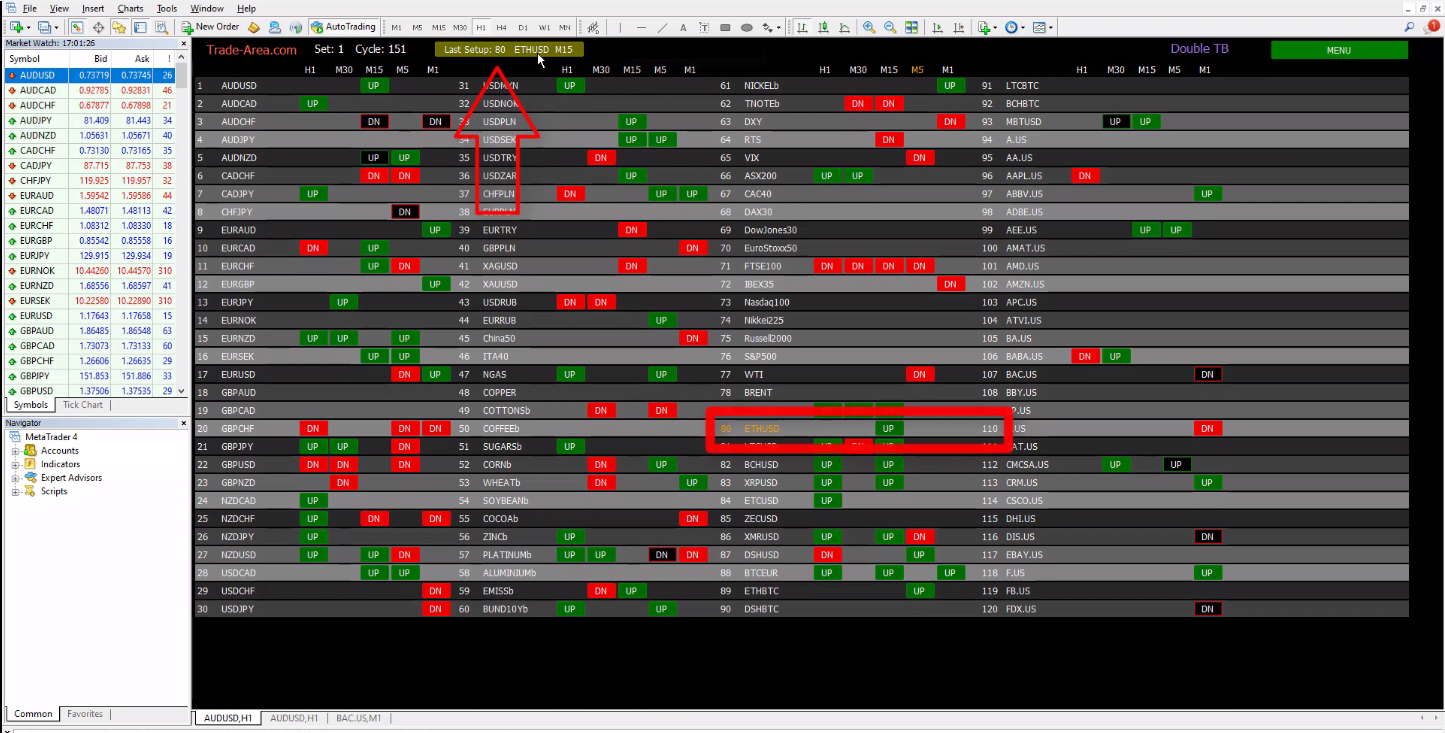Image resolution: width=1445 pixels, height=733 pixels.
Task: Click the tile windows icon
Action: (x=911, y=27)
